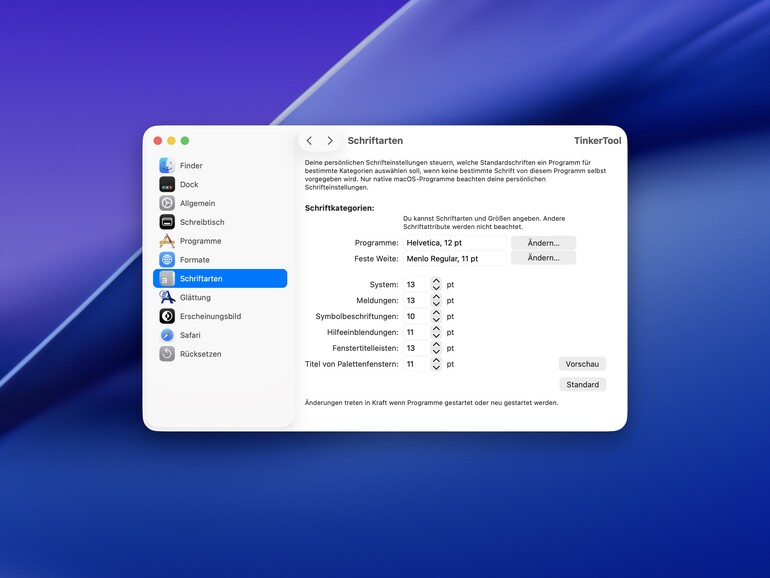Open the Glättung font icon

[x=167, y=297]
